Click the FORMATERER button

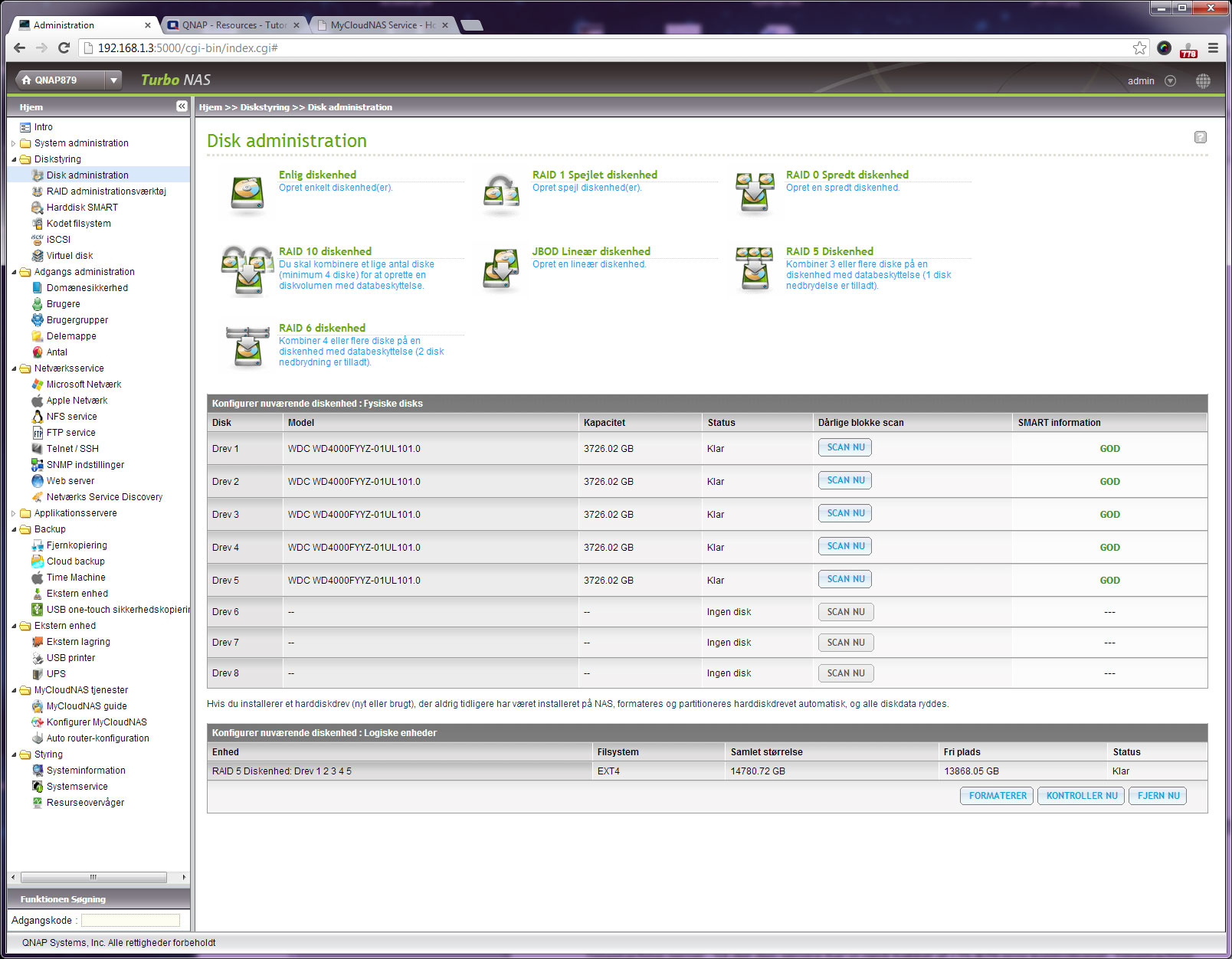(997, 796)
